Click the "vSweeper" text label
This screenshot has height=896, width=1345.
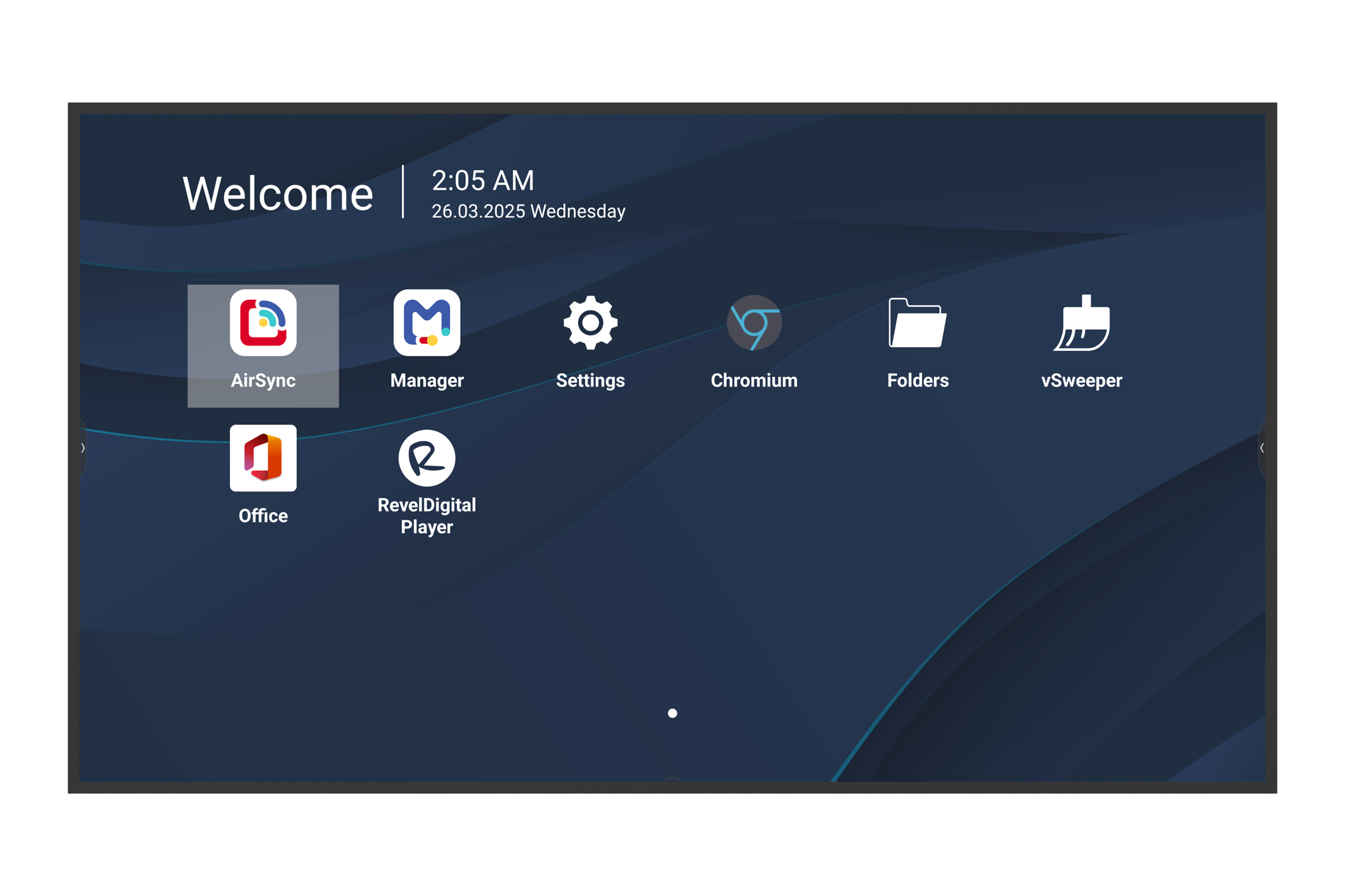tap(1081, 380)
